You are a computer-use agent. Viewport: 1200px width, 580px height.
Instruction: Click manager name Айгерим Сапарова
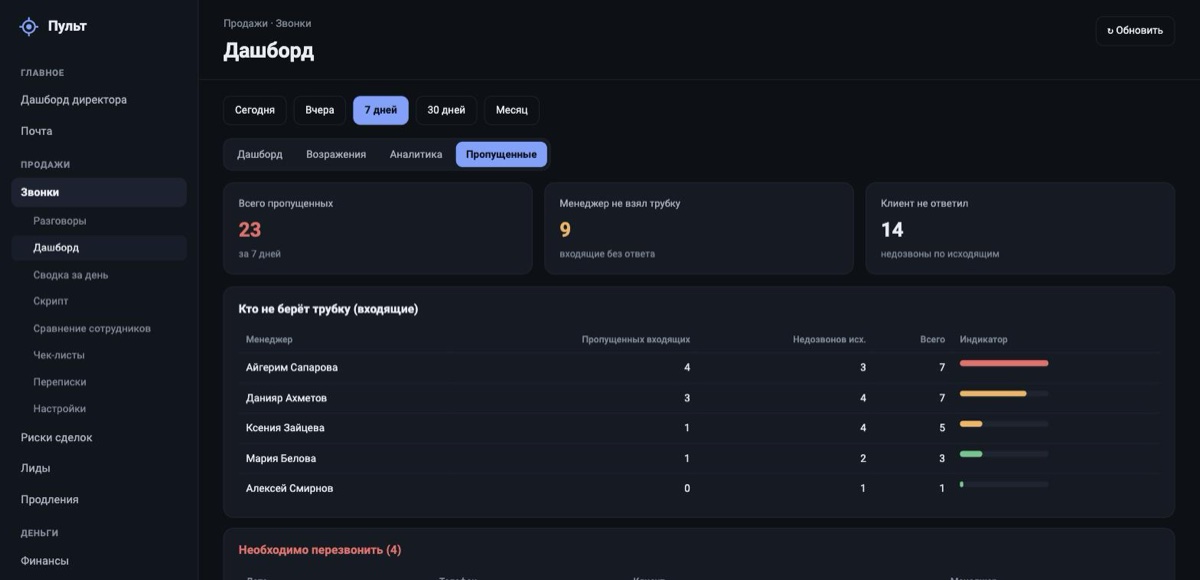[292, 367]
